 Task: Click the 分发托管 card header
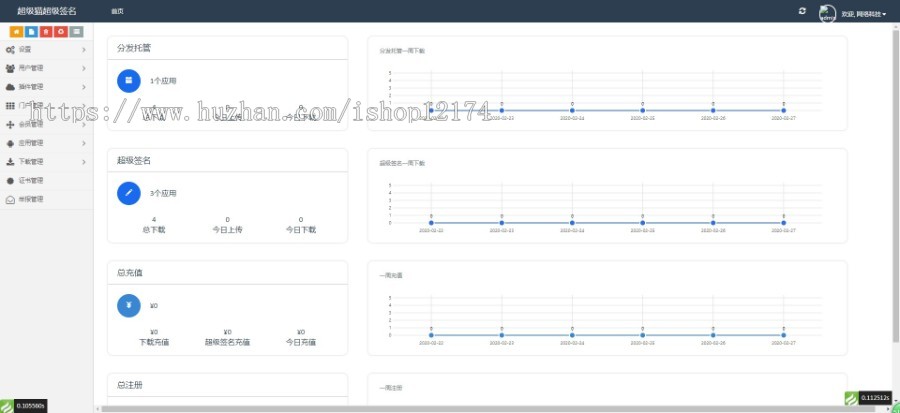[x=227, y=48]
